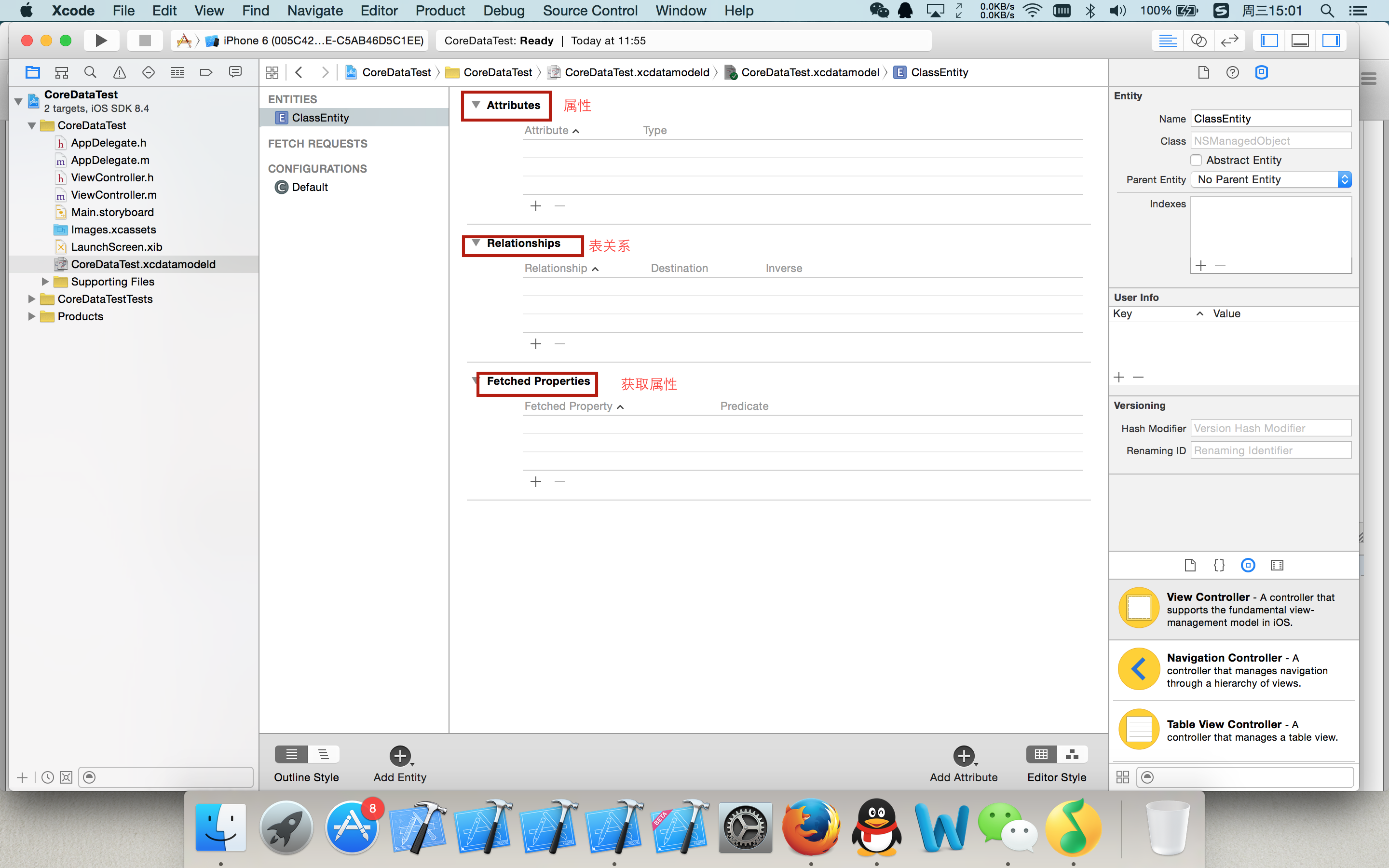Open the Parent Entity dropdown

1271,180
